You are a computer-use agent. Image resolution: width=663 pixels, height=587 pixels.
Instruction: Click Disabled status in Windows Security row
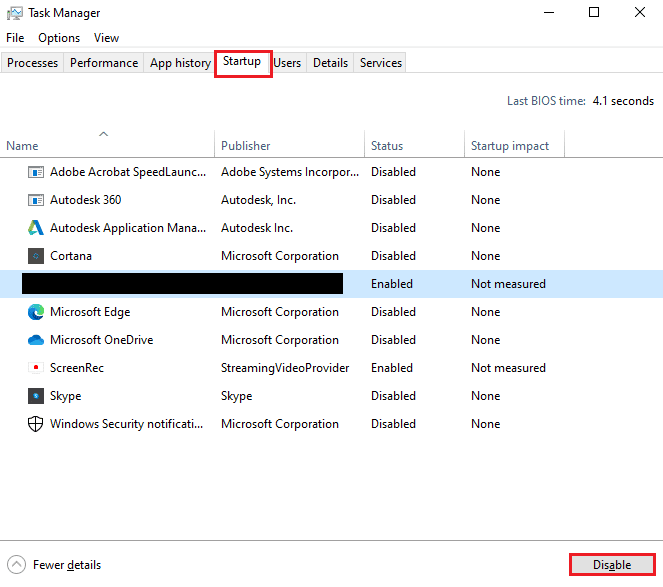(393, 424)
